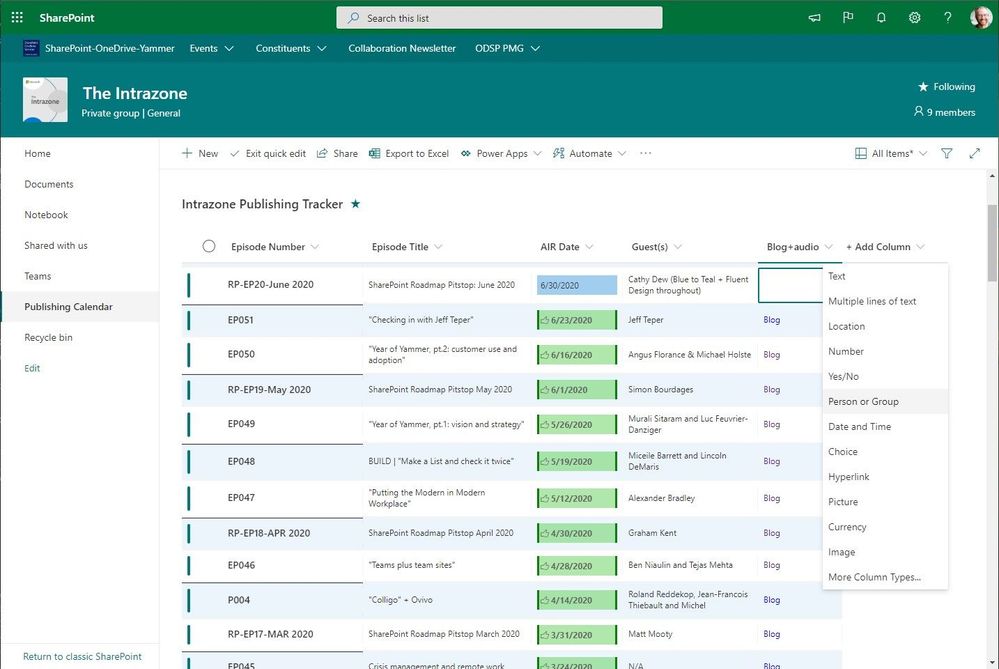Screen dimensions: 999x669
Task: Open the app launcher waffle icon
Action: [17, 17]
